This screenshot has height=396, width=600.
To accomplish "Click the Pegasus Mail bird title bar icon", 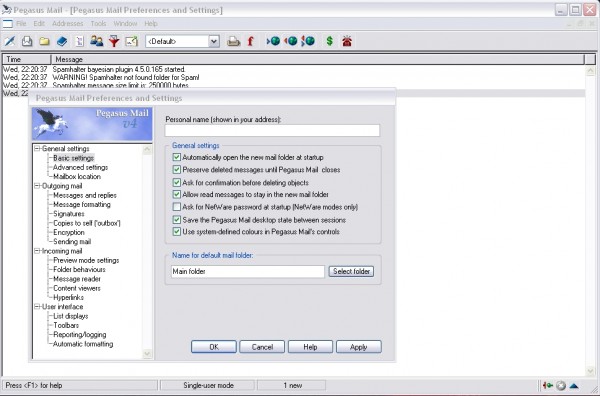I will (x=7, y=9).
